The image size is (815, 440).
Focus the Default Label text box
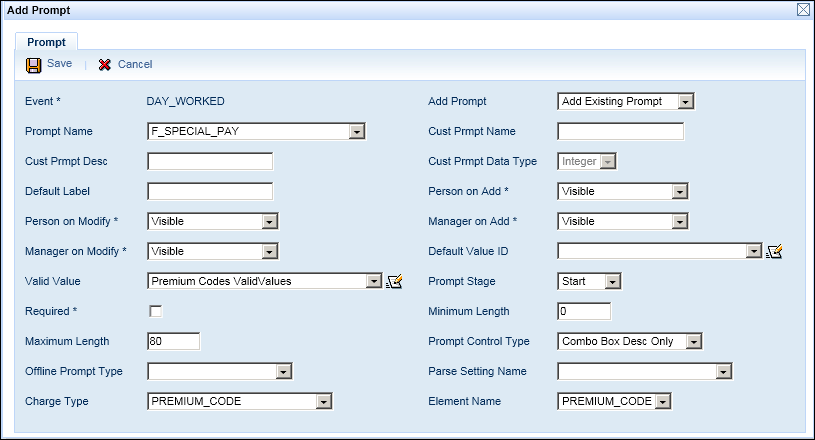click(x=210, y=192)
